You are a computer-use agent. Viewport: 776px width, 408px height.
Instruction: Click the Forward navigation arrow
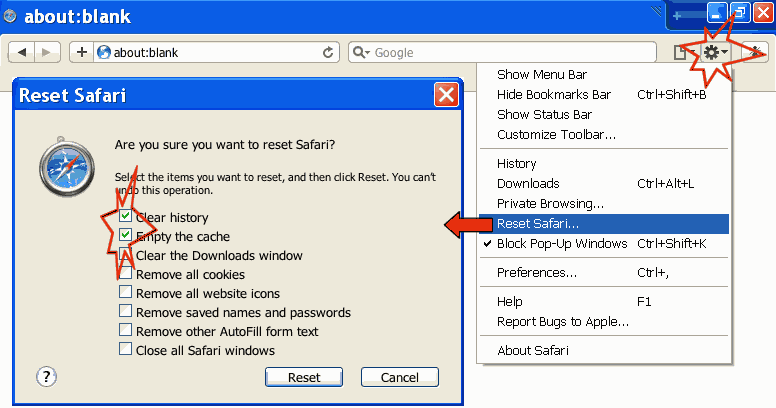click(47, 52)
